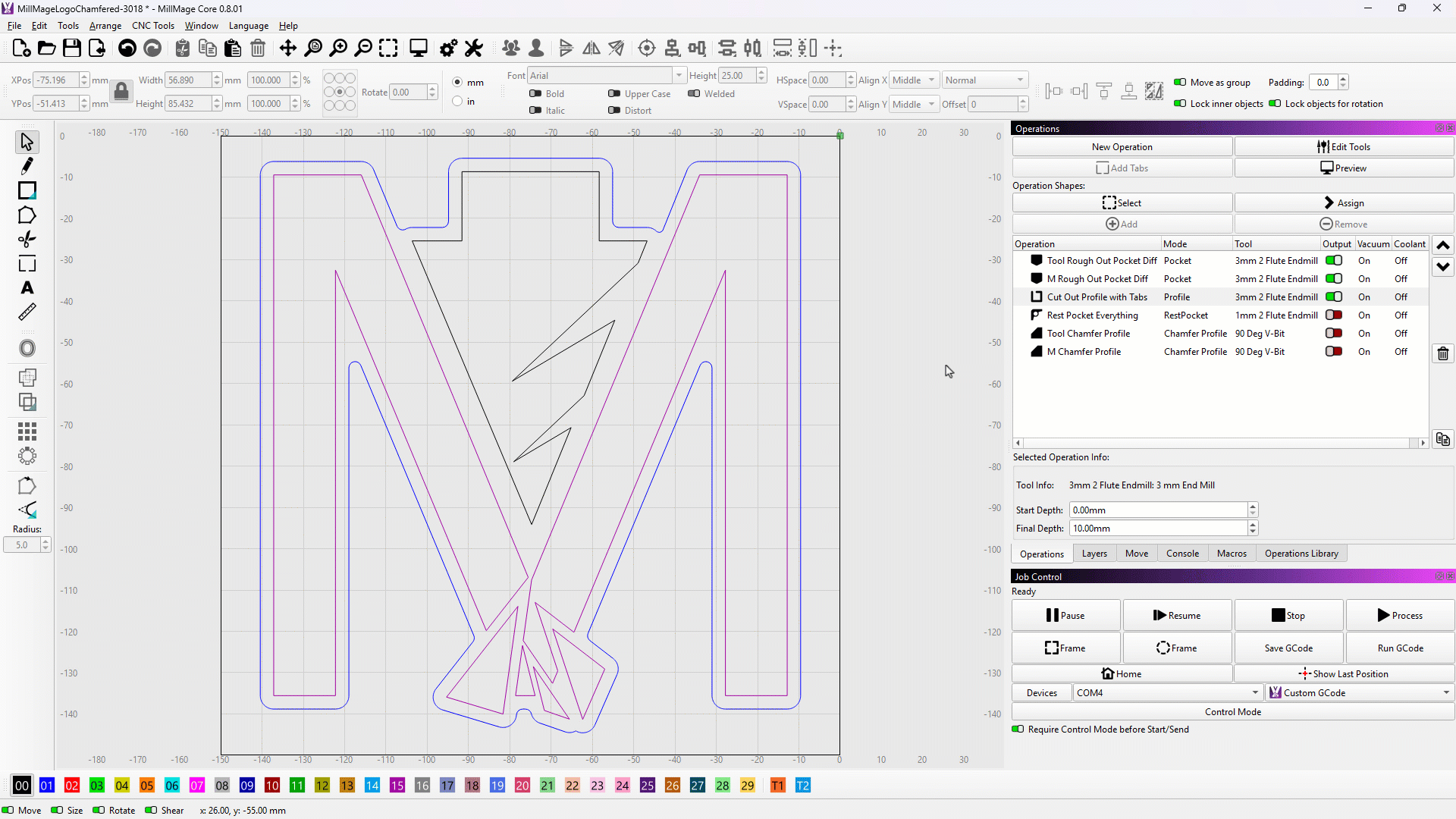The height and width of the screenshot is (819, 1456).
Task: Disable output for Cut Out Profile with Tabs
Action: 1333,297
